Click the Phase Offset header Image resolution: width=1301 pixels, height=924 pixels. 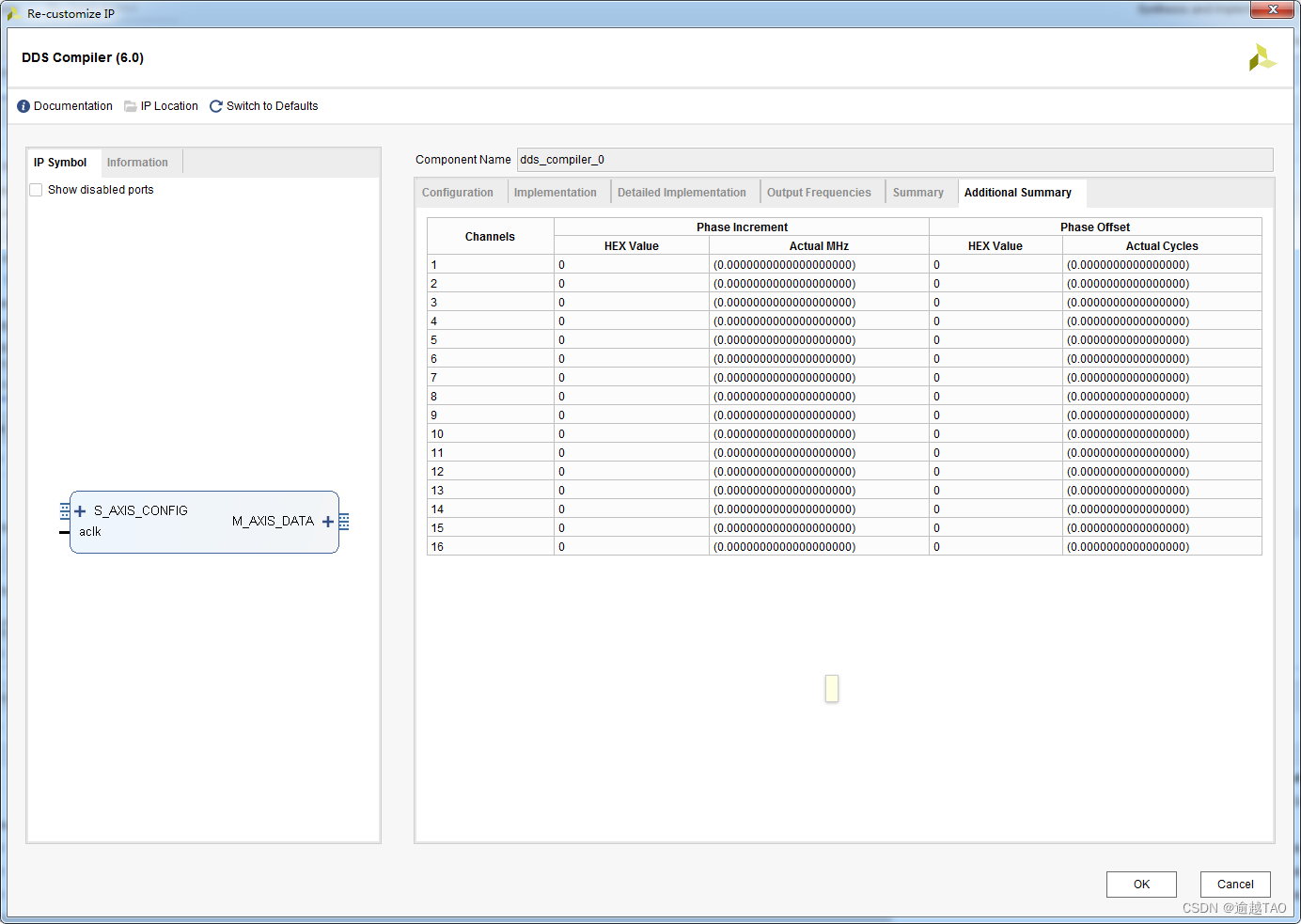pos(1095,227)
